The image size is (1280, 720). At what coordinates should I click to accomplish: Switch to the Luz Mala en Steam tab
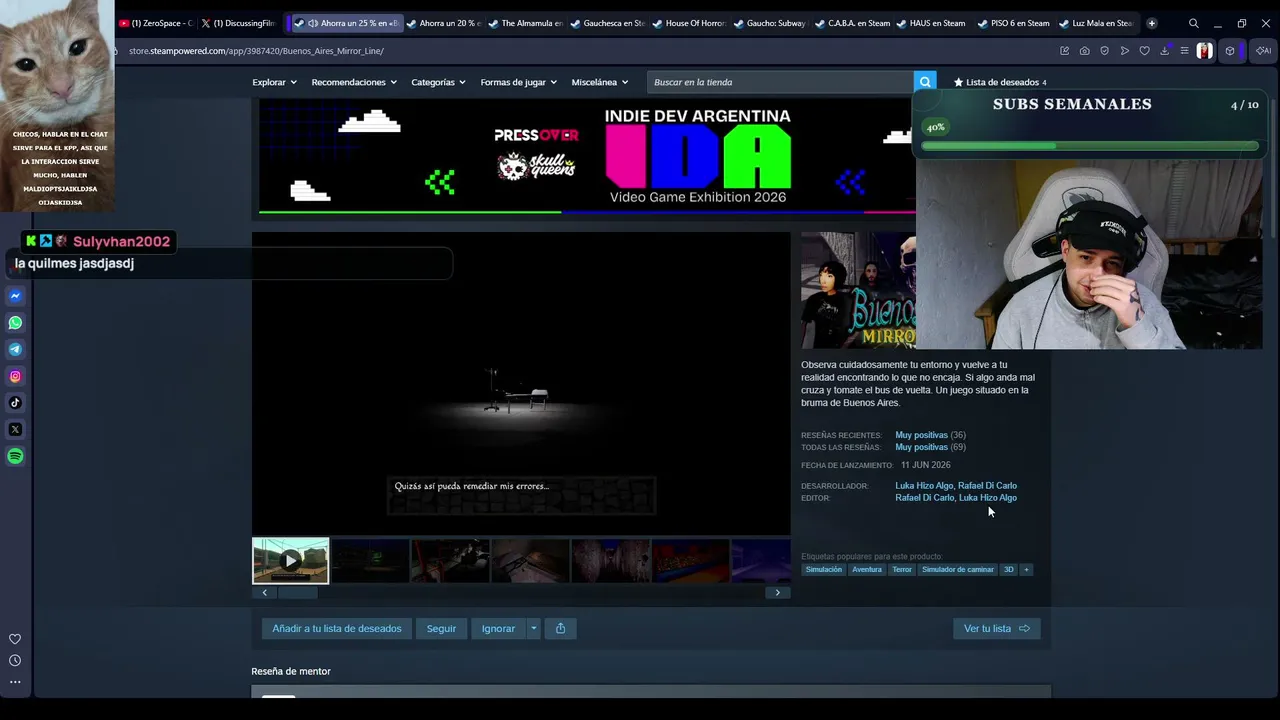pyautogui.click(x=1097, y=23)
